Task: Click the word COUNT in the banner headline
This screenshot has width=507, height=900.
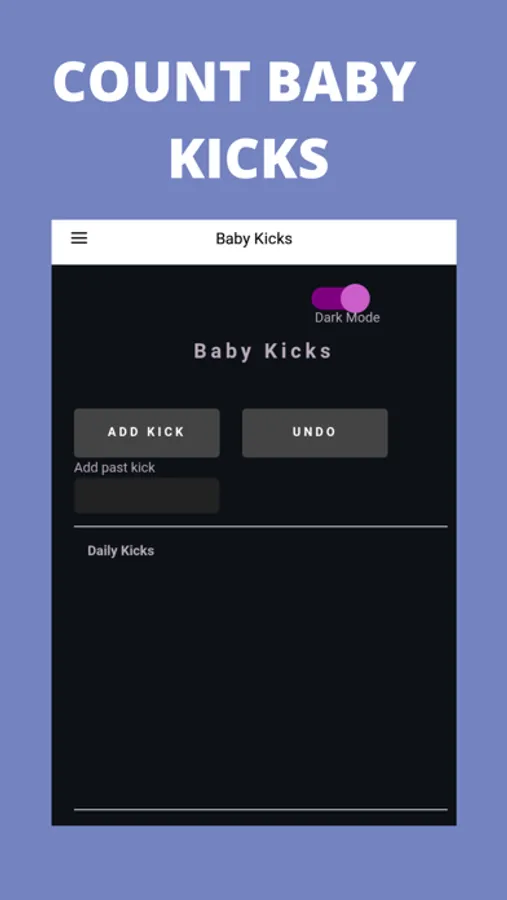Action: point(152,81)
